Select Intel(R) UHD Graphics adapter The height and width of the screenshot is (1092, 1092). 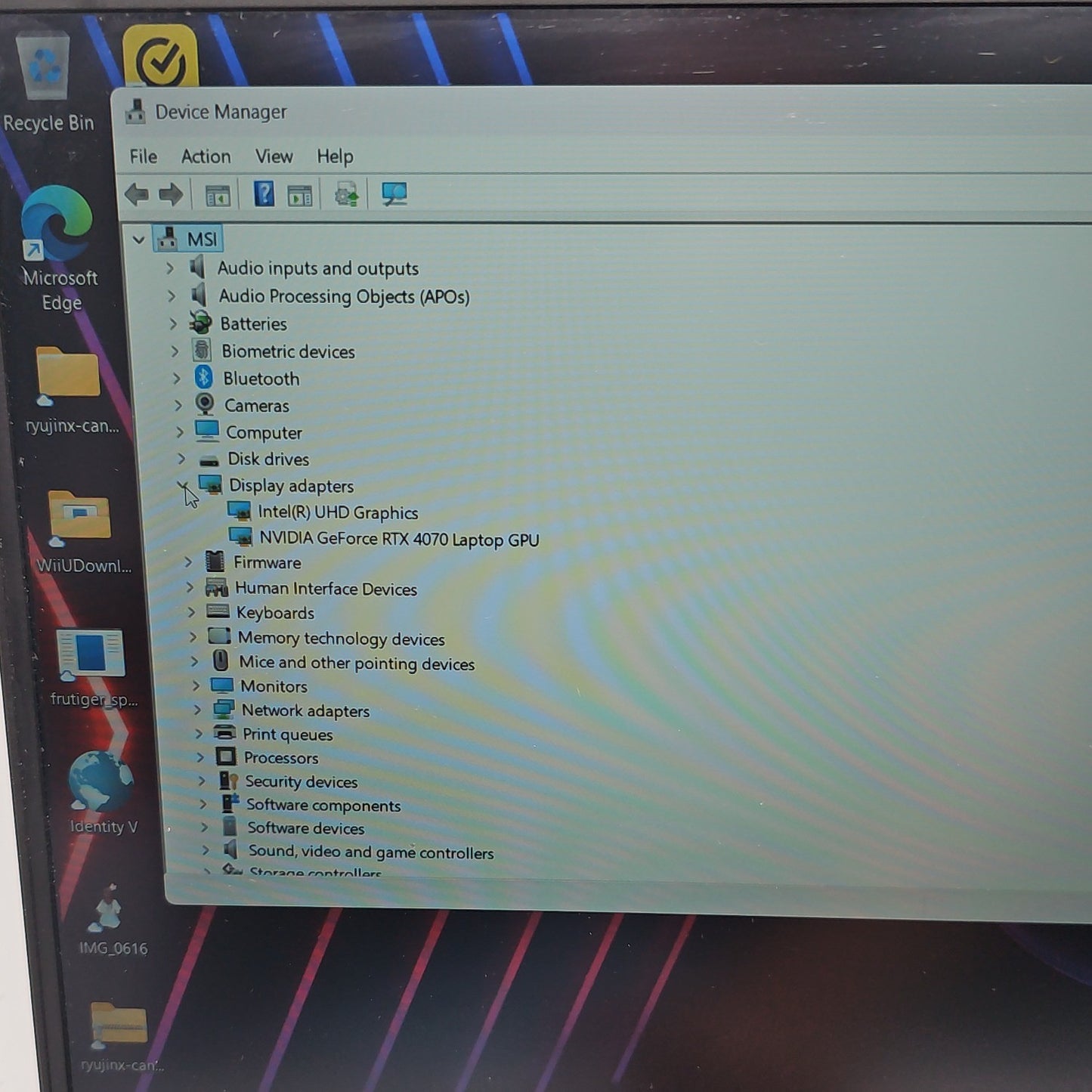pos(338,512)
